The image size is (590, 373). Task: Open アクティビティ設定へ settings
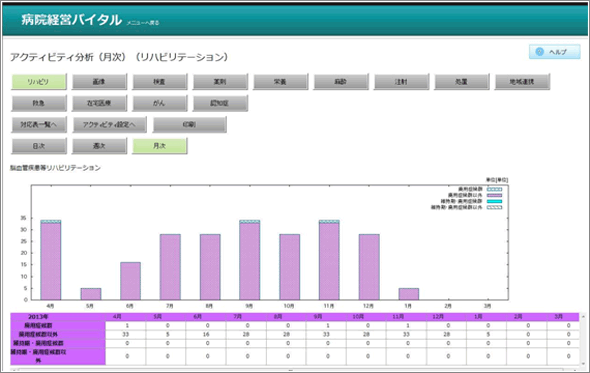[109, 125]
